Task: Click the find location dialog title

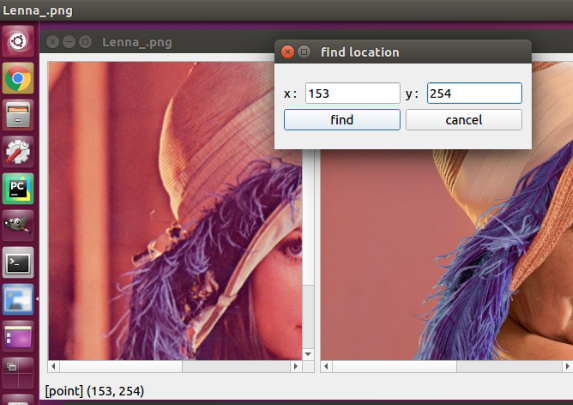Action: click(360, 53)
